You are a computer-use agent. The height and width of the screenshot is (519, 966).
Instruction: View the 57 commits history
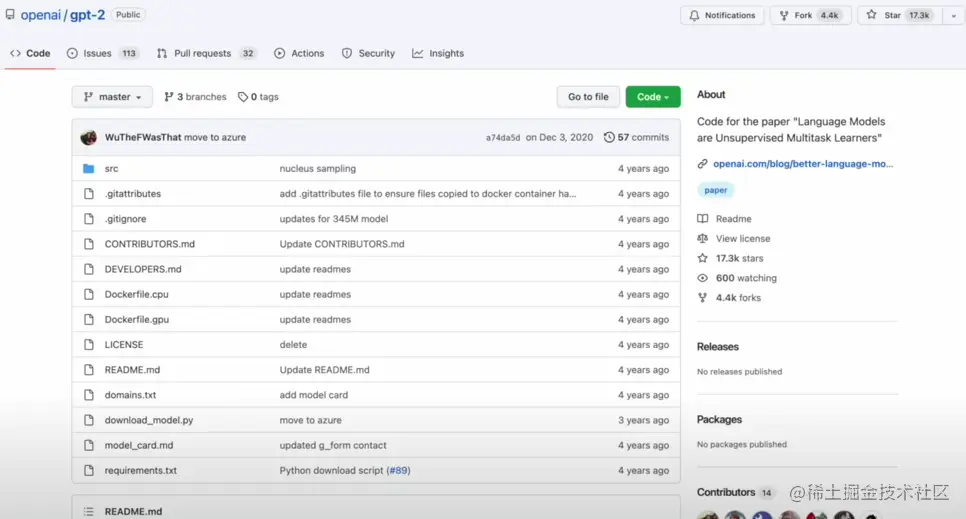(x=636, y=137)
